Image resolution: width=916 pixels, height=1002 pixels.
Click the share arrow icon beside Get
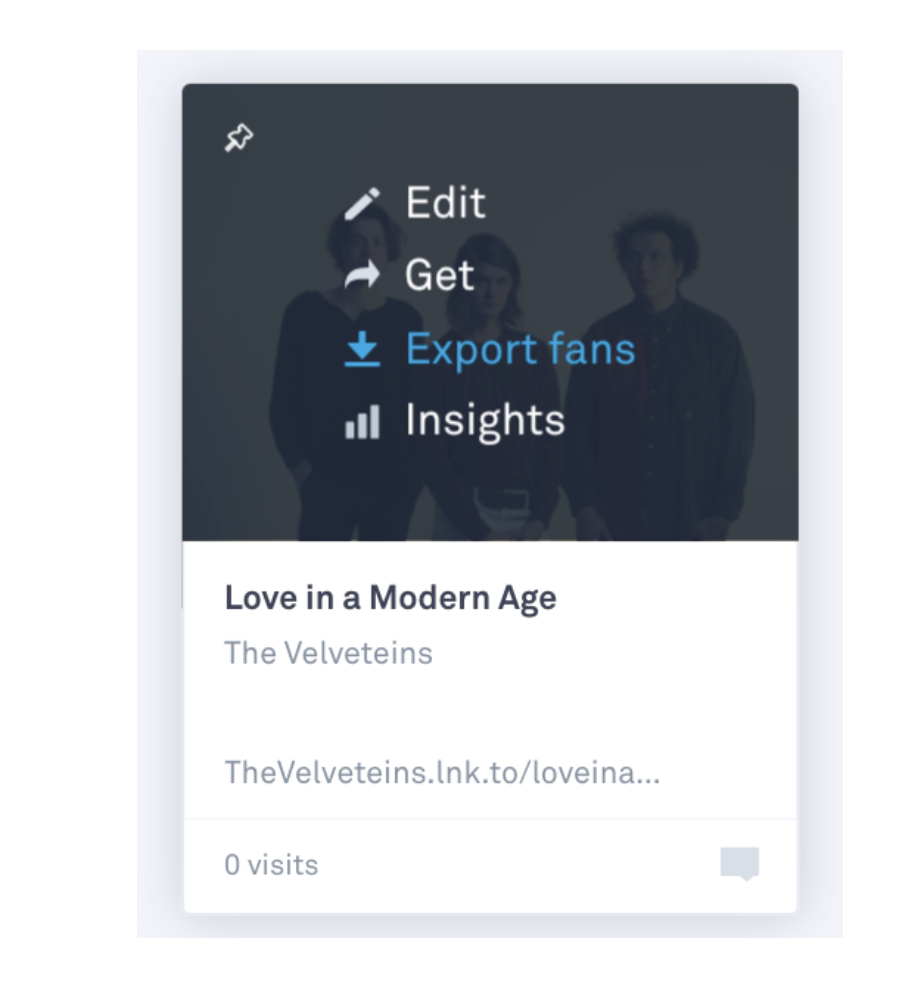click(x=362, y=275)
